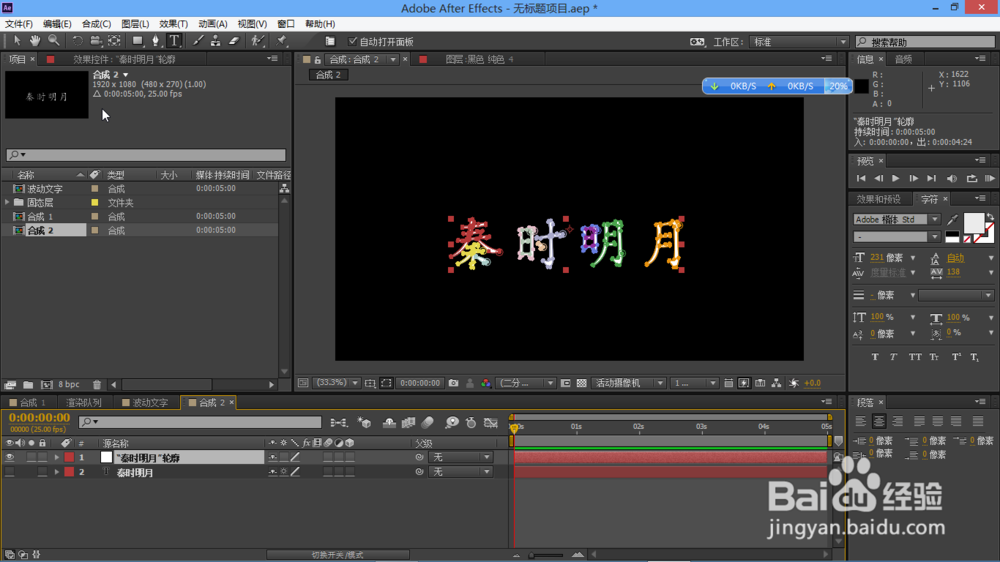This screenshot has height=562, width=1000.
Task: Toggle the motion blur enable icon in timeline
Action: 428,422
